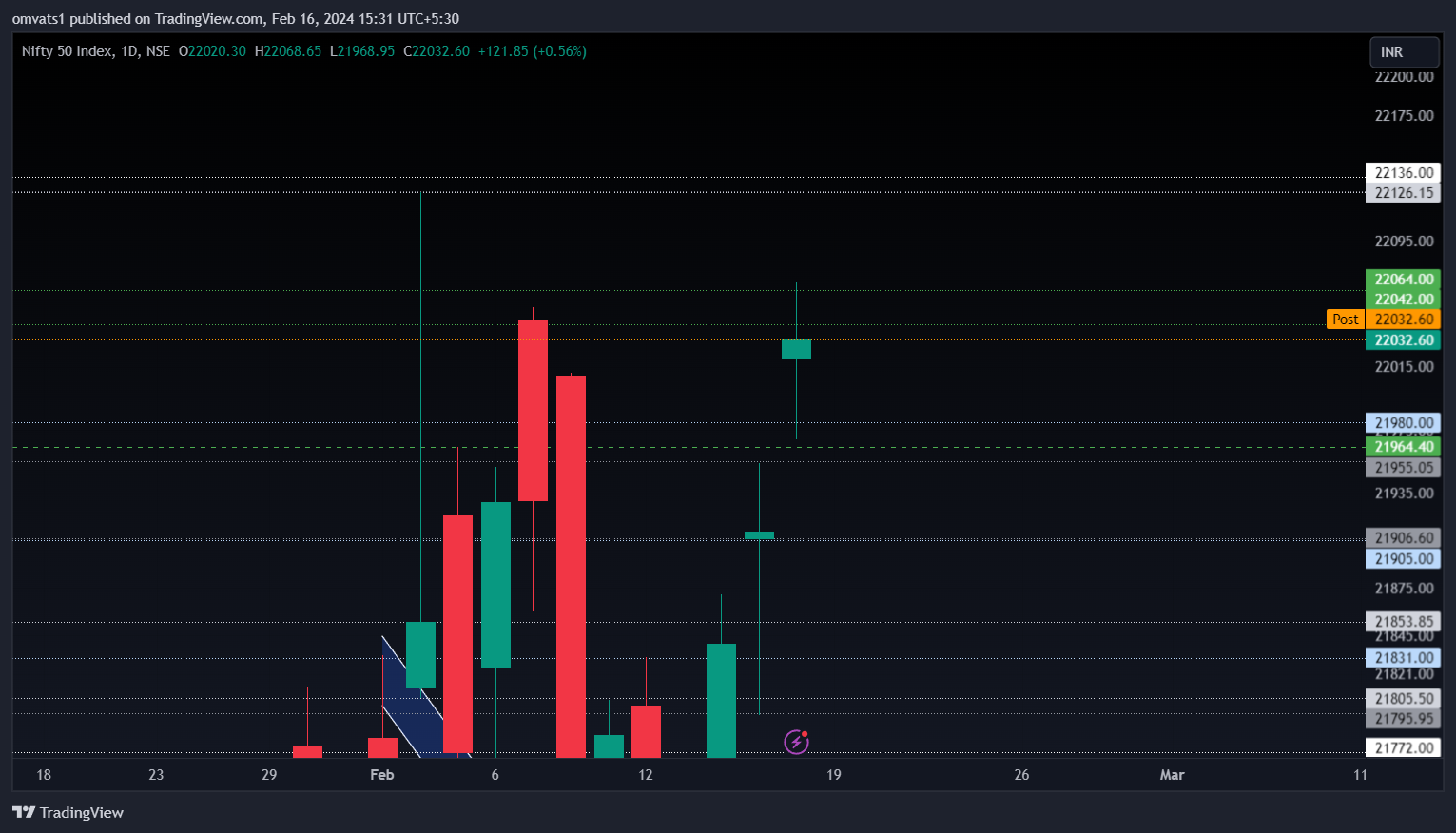Click the 21875.00 axis price tick
The width and height of the screenshot is (1456, 833).
point(1404,589)
